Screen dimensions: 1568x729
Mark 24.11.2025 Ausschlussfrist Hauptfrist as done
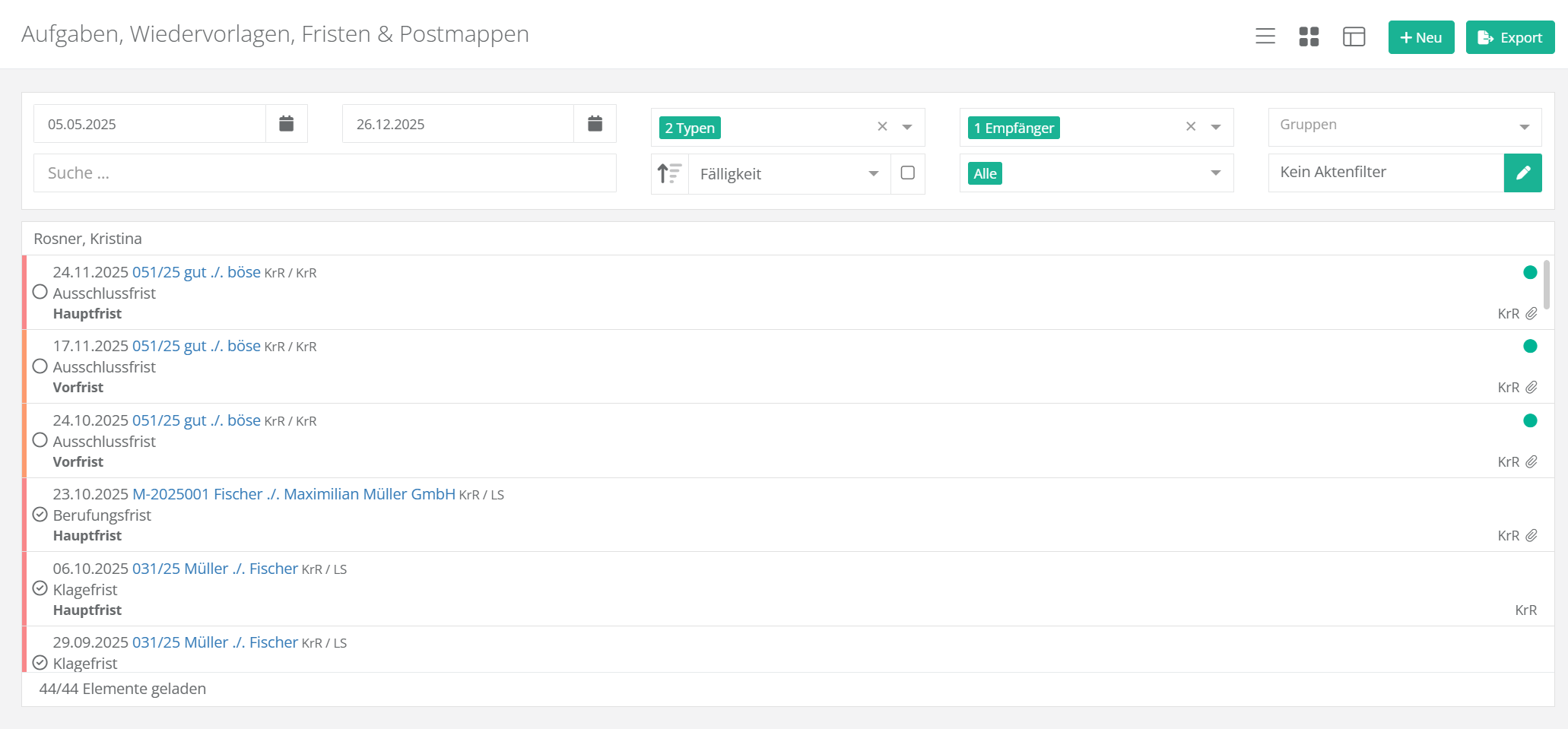point(40,293)
